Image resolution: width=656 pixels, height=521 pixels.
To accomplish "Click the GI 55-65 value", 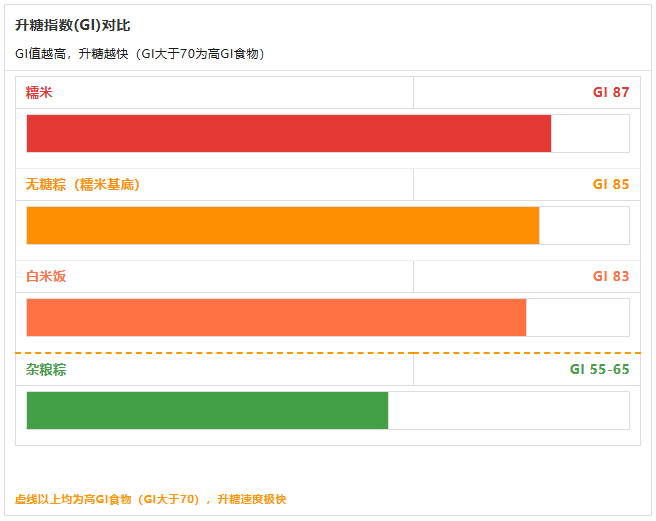I will pos(600,370).
